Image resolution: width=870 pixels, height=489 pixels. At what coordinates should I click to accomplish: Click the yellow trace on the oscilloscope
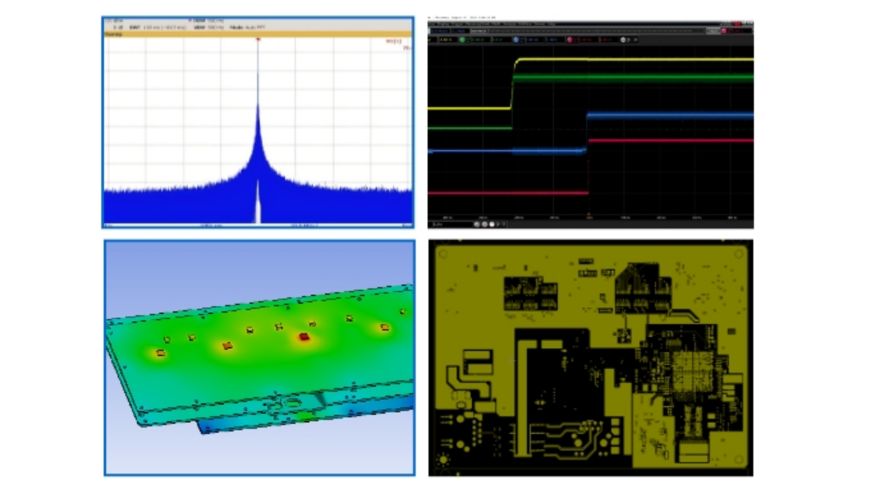pos(630,60)
